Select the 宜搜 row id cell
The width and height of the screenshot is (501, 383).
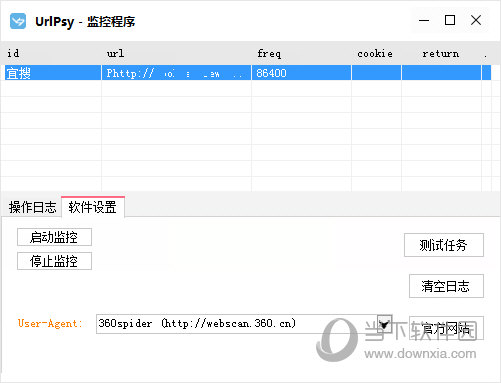[53, 73]
